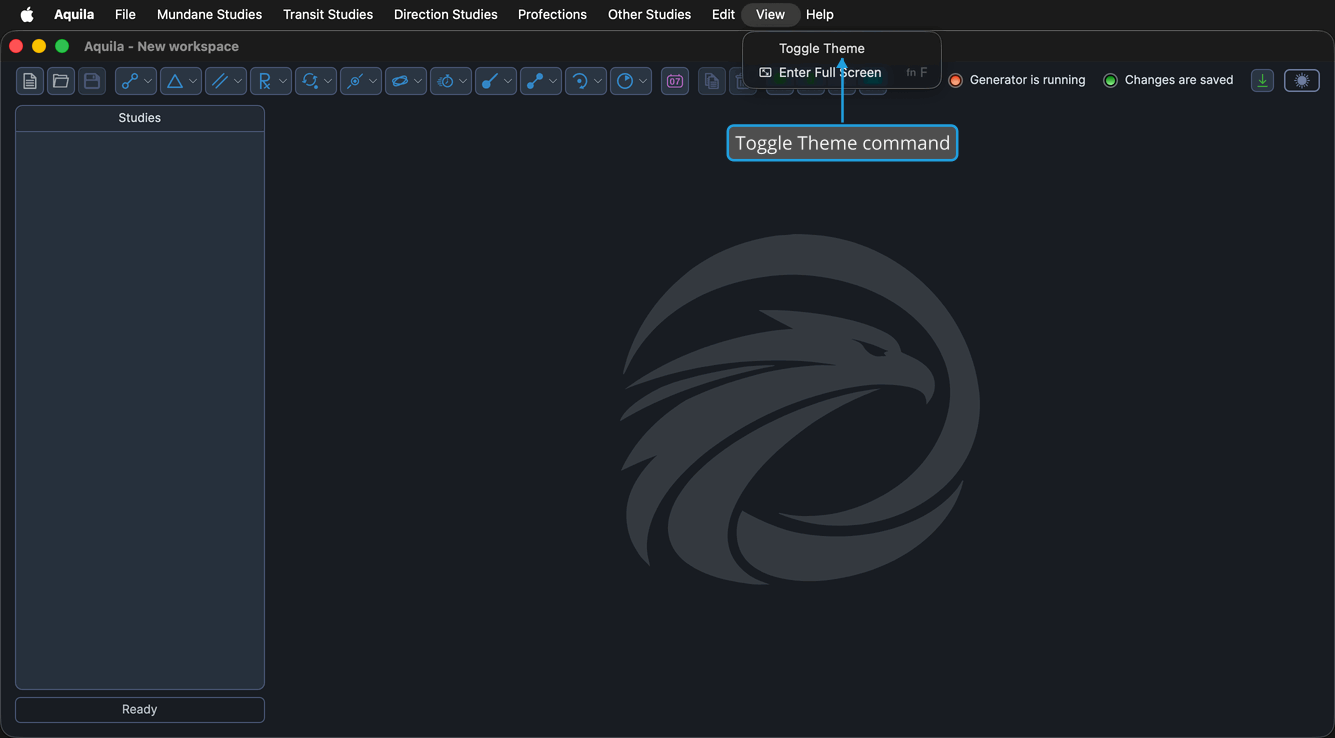Image resolution: width=1335 pixels, height=738 pixels.
Task: Click the Changes are saved status text
Action: (1179, 80)
